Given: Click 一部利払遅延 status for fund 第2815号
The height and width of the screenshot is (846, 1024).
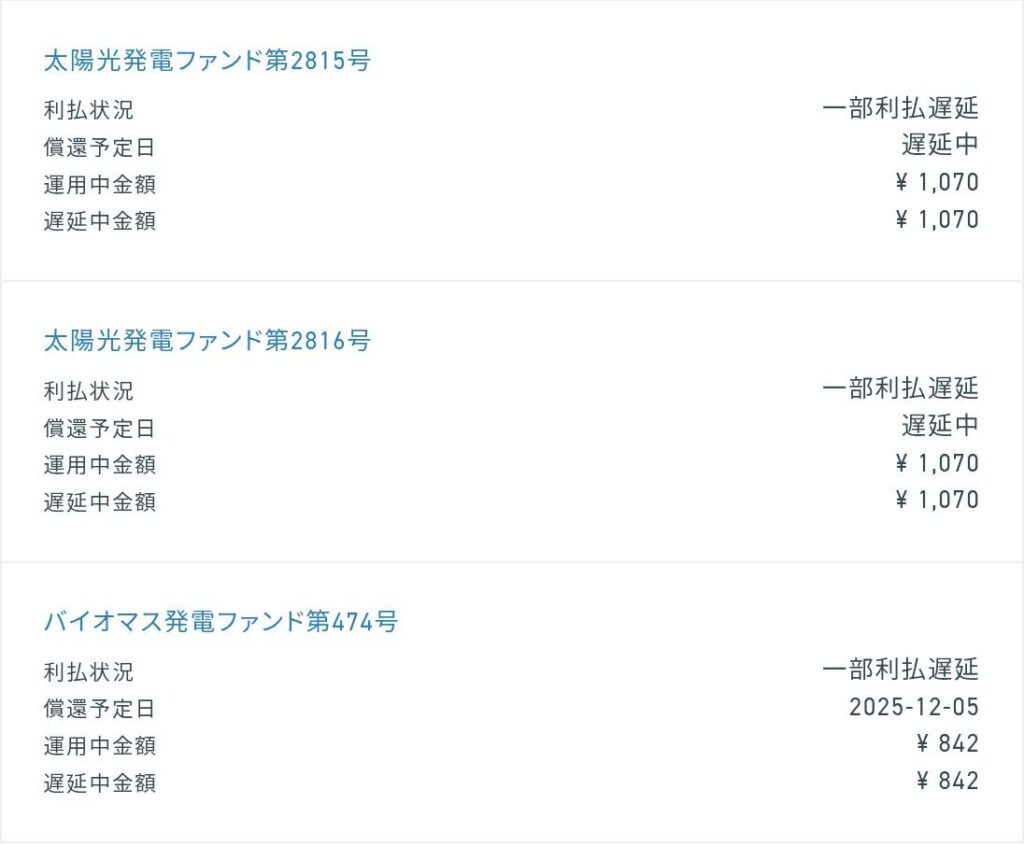Looking at the screenshot, I should [900, 108].
